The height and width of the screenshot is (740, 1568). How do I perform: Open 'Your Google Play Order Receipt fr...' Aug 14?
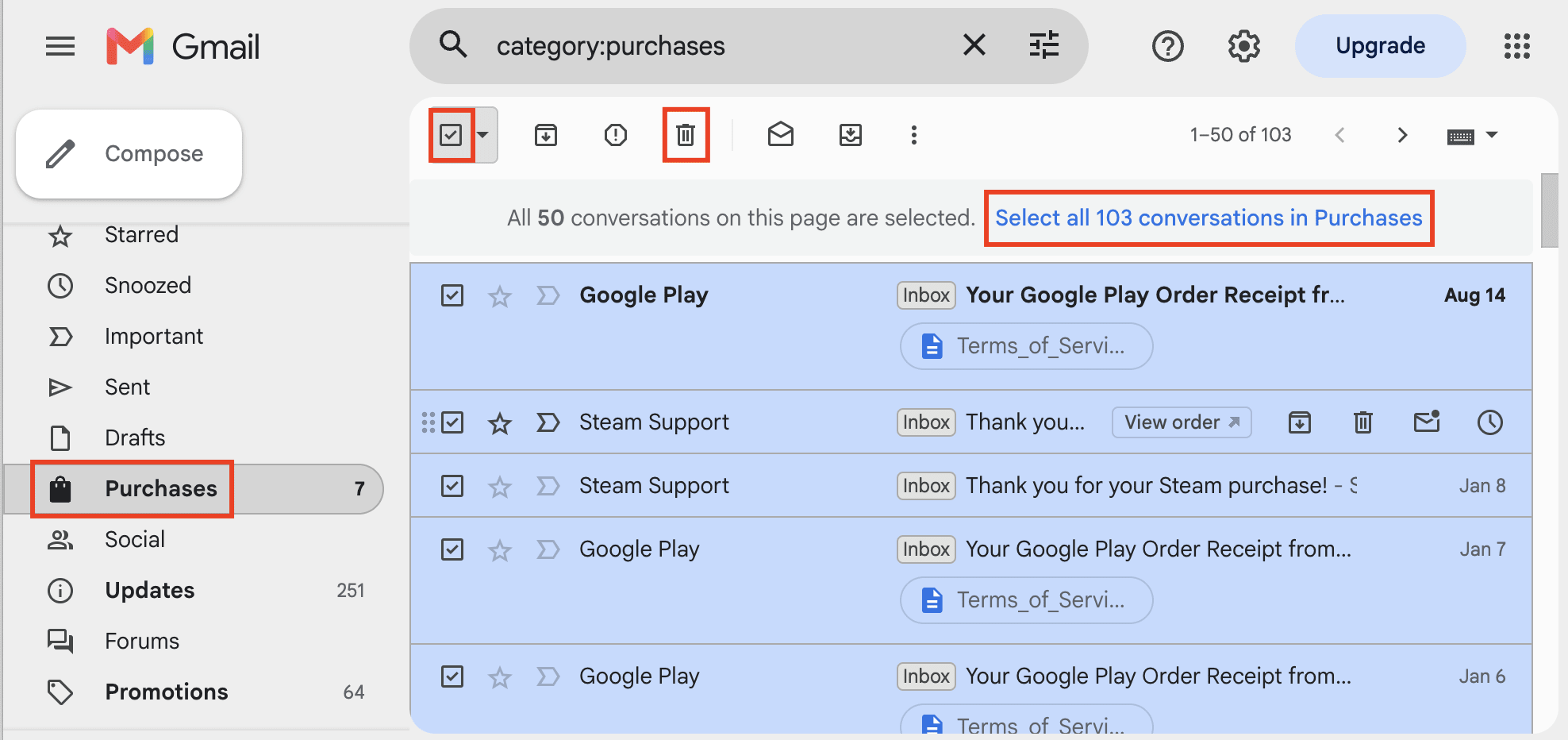[x=1155, y=295]
